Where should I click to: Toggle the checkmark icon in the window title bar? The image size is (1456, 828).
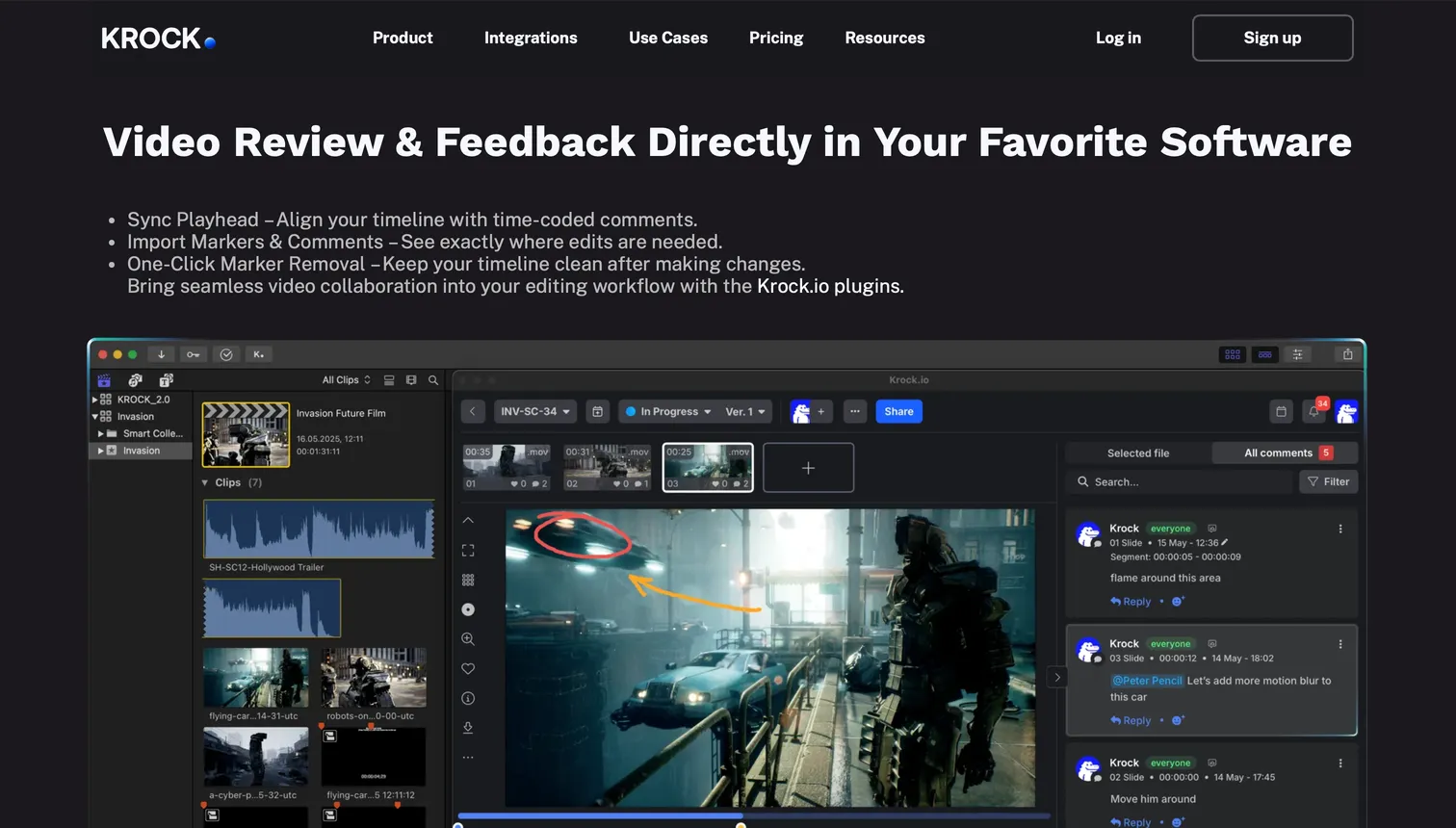pos(226,354)
